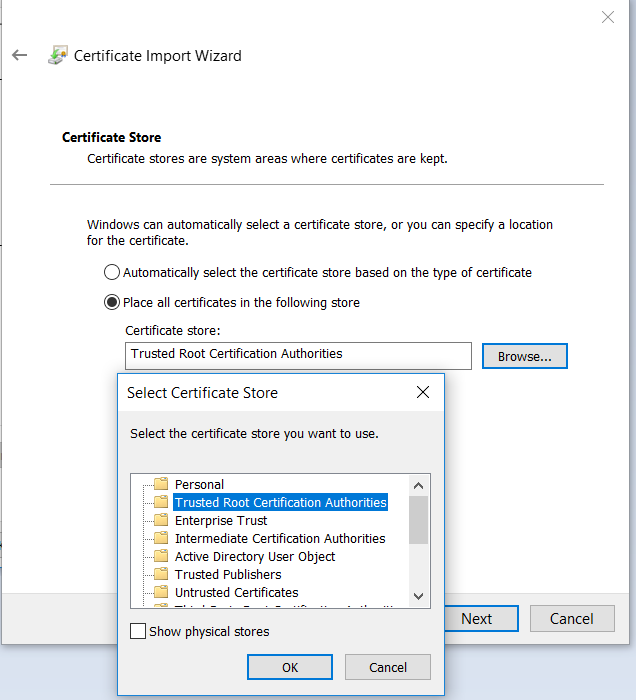Select the Enterprise Trust store
This screenshot has width=636, height=700.
point(221,521)
